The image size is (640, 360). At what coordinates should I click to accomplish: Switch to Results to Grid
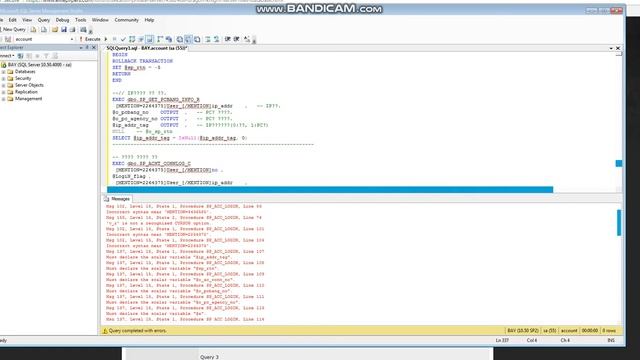[x=188, y=39]
